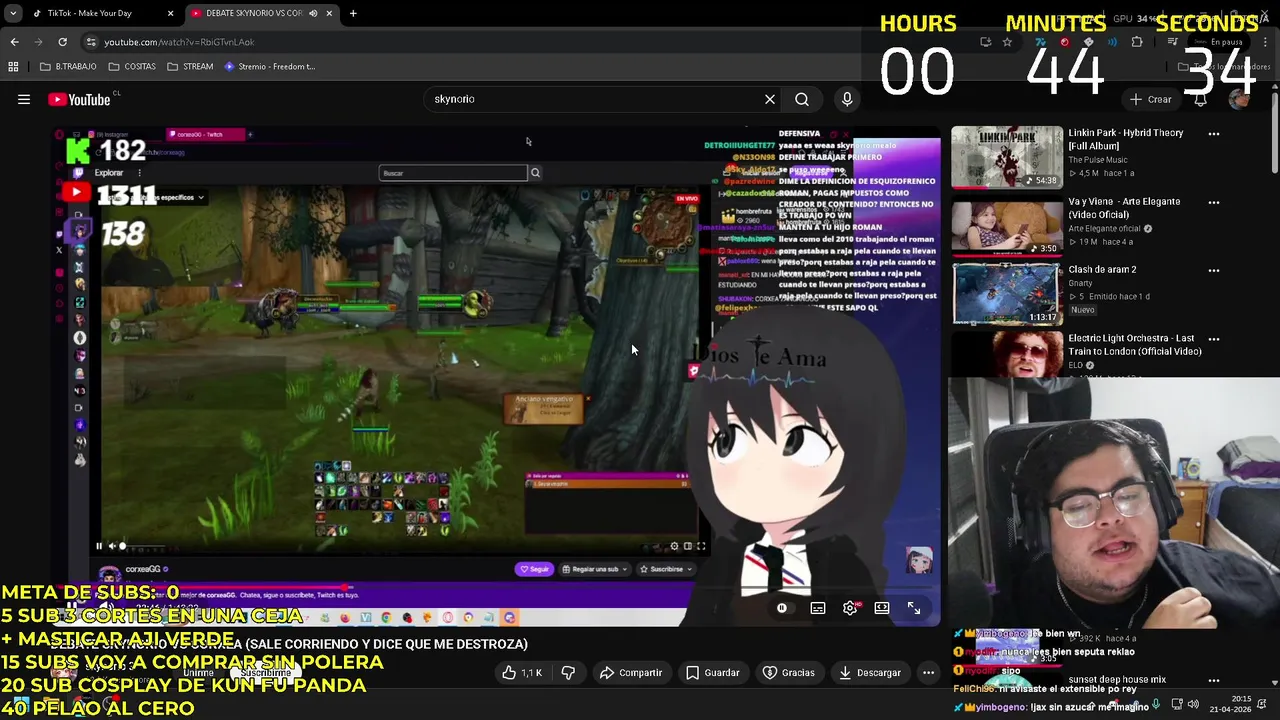Screen dimensions: 1280x720
Task: Open the Va y Viene - Arte Elegante title
Action: pos(1124,208)
